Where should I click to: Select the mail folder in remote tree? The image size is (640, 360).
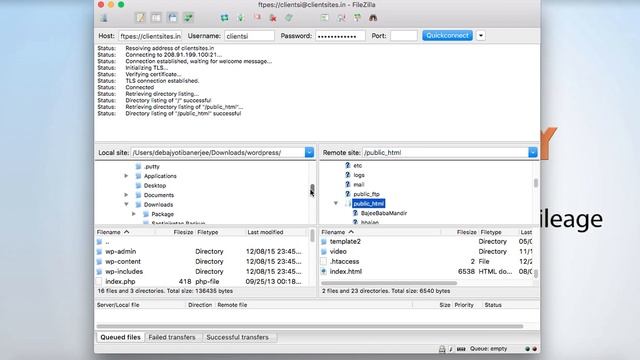tap(359, 184)
